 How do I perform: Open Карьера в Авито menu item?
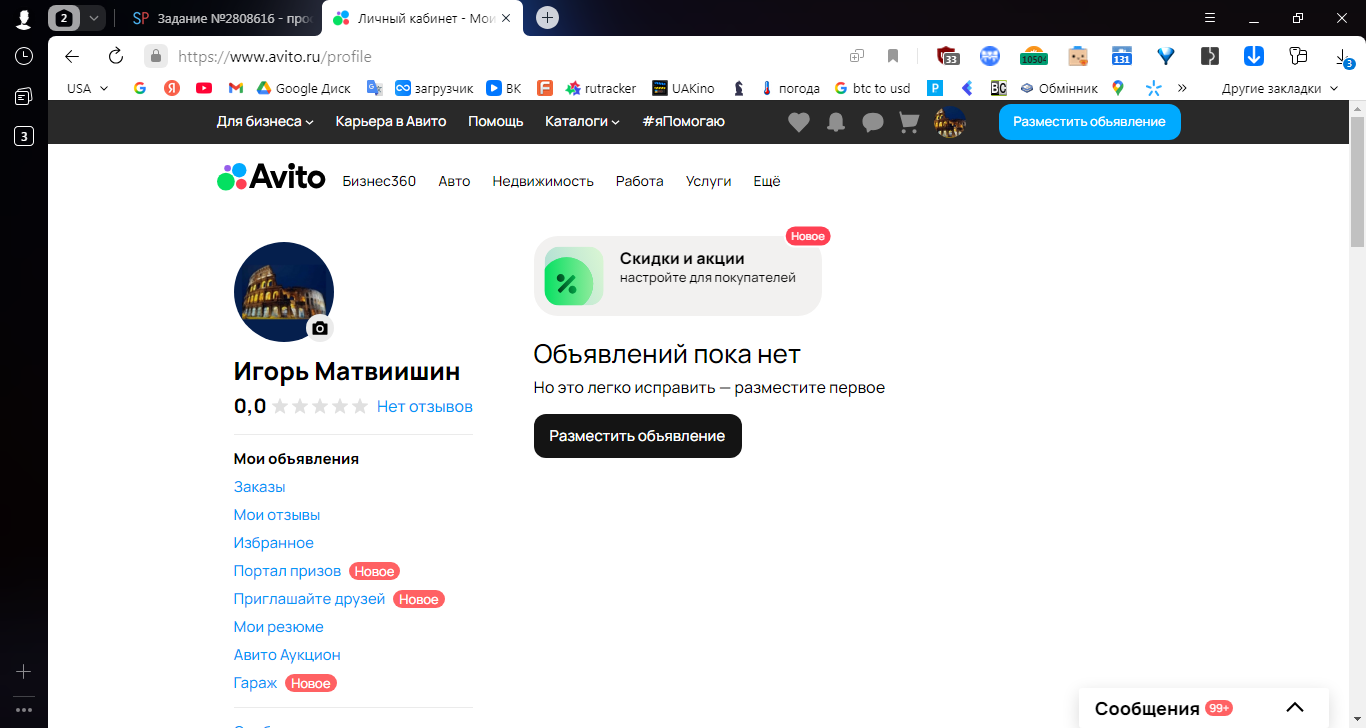tap(391, 121)
